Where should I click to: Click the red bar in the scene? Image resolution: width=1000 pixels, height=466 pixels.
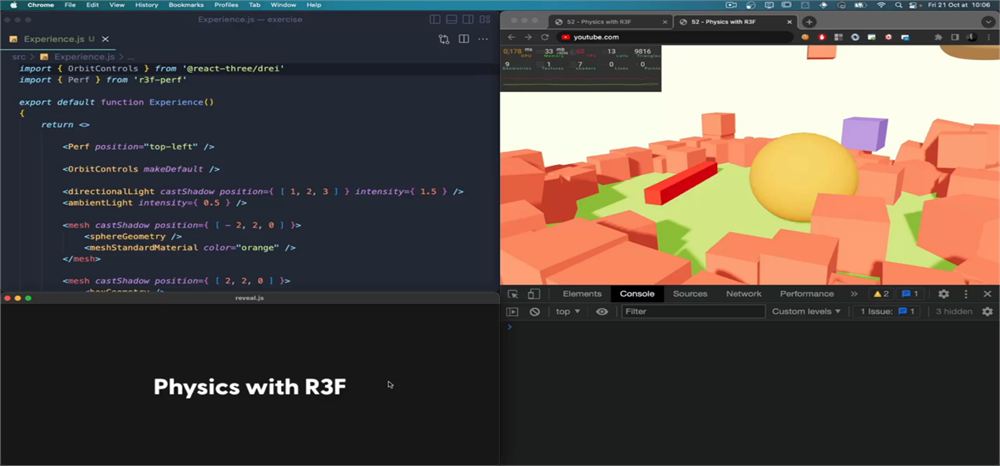point(680,182)
